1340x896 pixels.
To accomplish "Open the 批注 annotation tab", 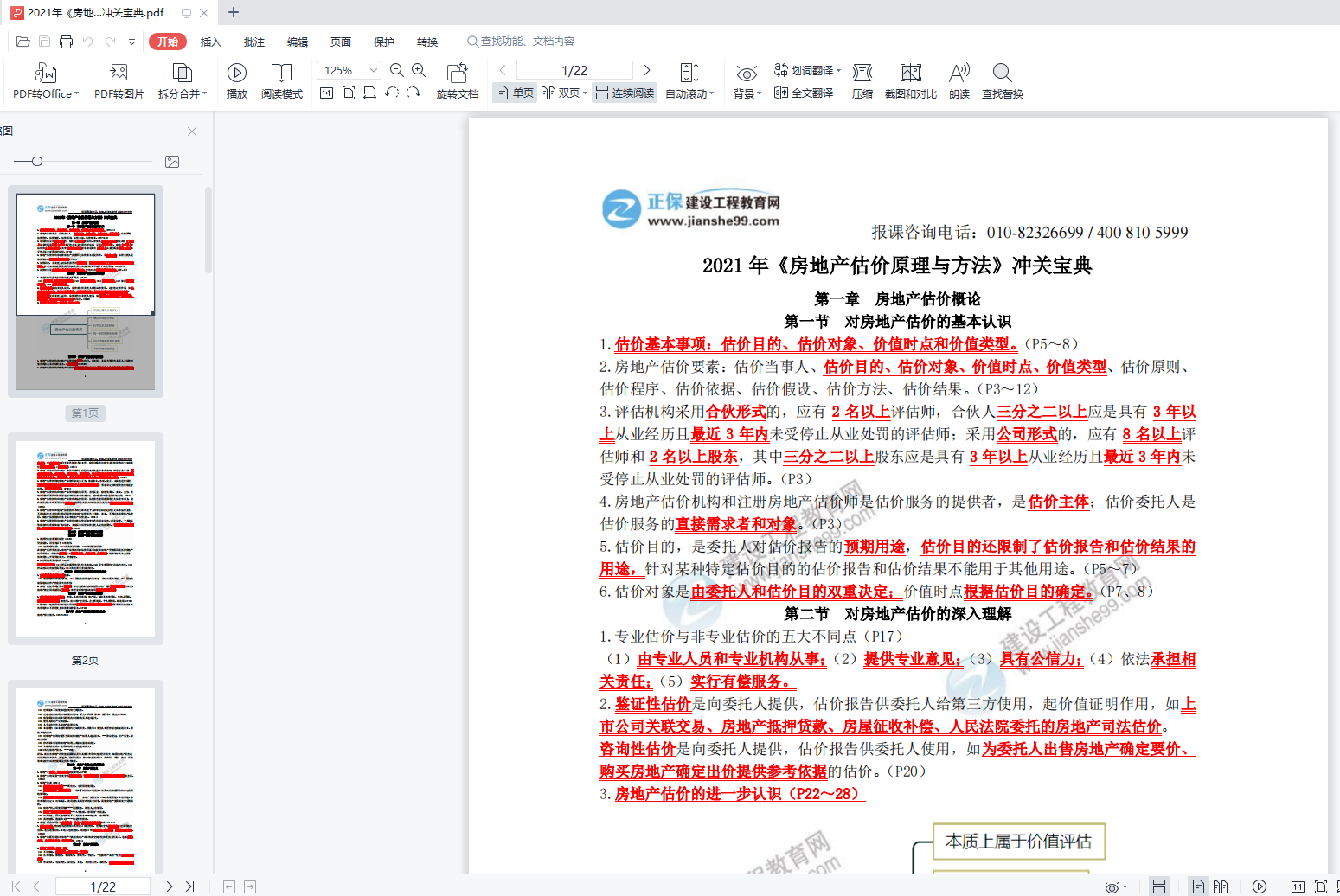I will tap(253, 41).
